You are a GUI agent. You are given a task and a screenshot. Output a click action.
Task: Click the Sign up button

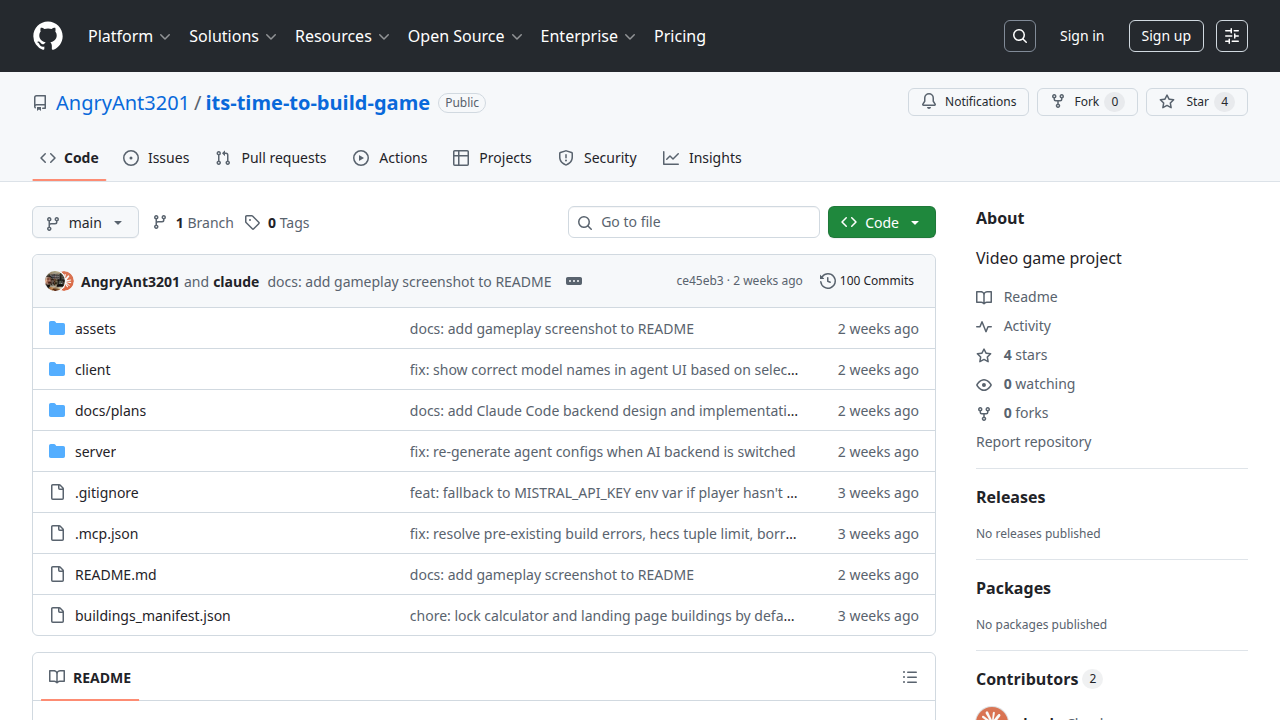1166,36
